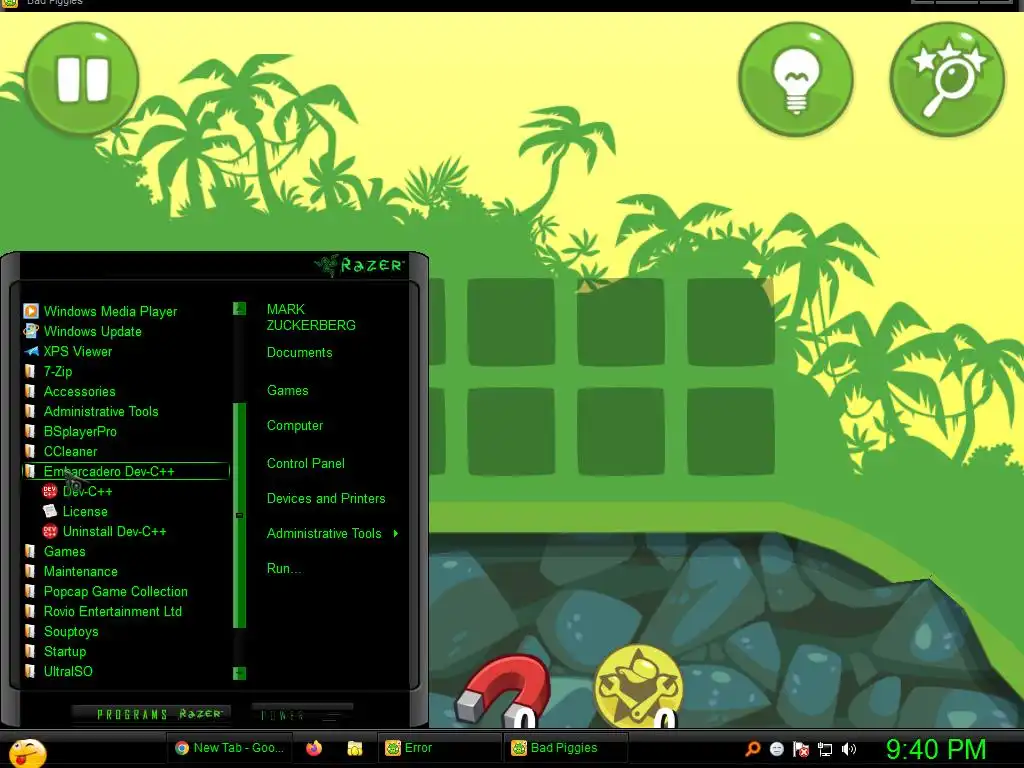Screen dimensions: 1024x768
Task: Click the magnifier with stars button
Action: click(x=947, y=80)
